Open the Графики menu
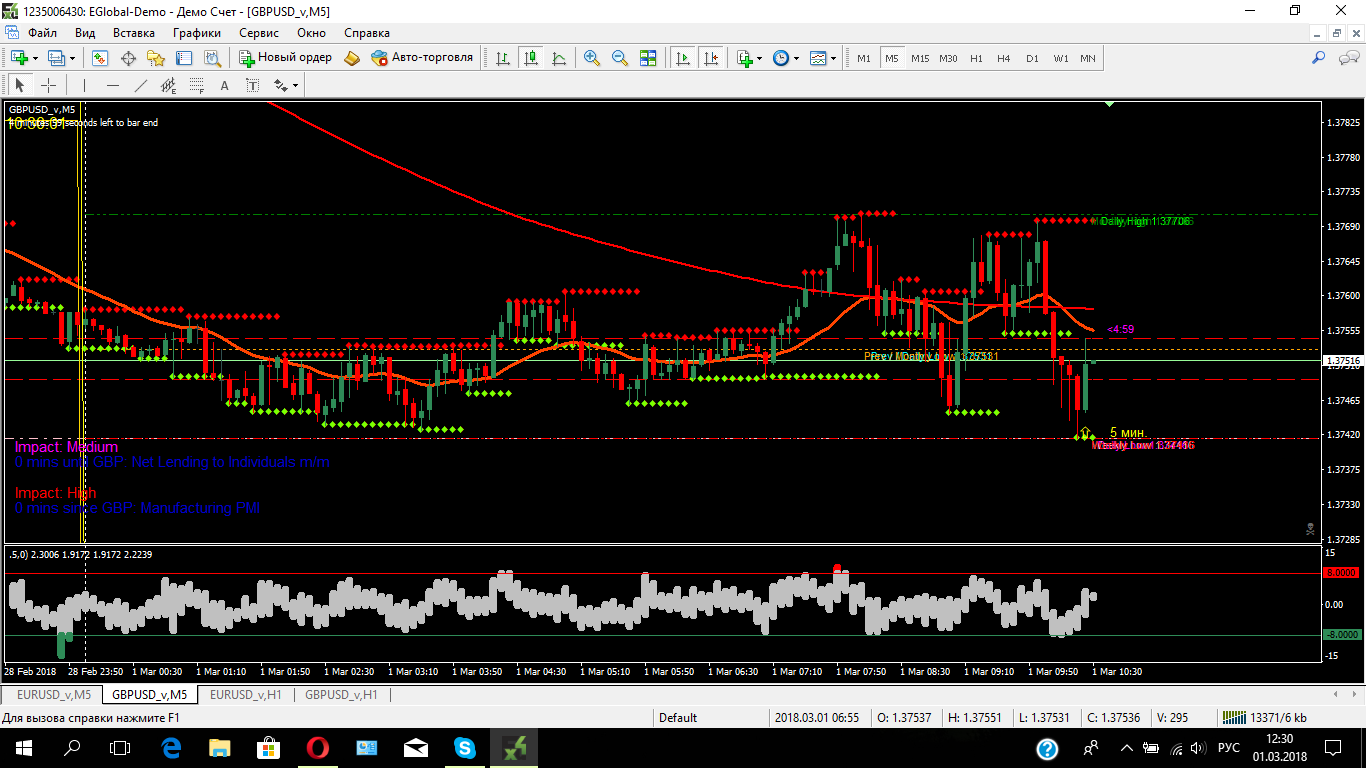Image resolution: width=1366 pixels, height=768 pixels. 196,32
